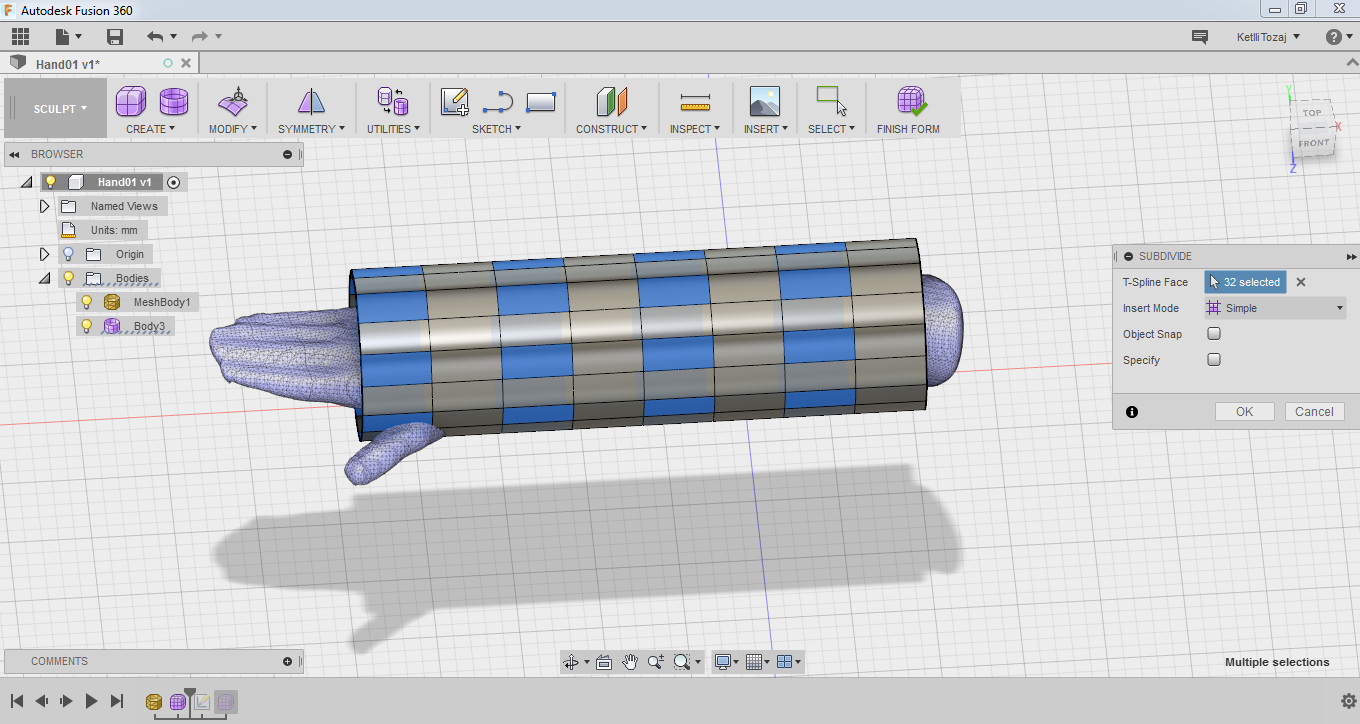Expand the Origin tree node
This screenshot has height=724, width=1360.
tap(44, 254)
